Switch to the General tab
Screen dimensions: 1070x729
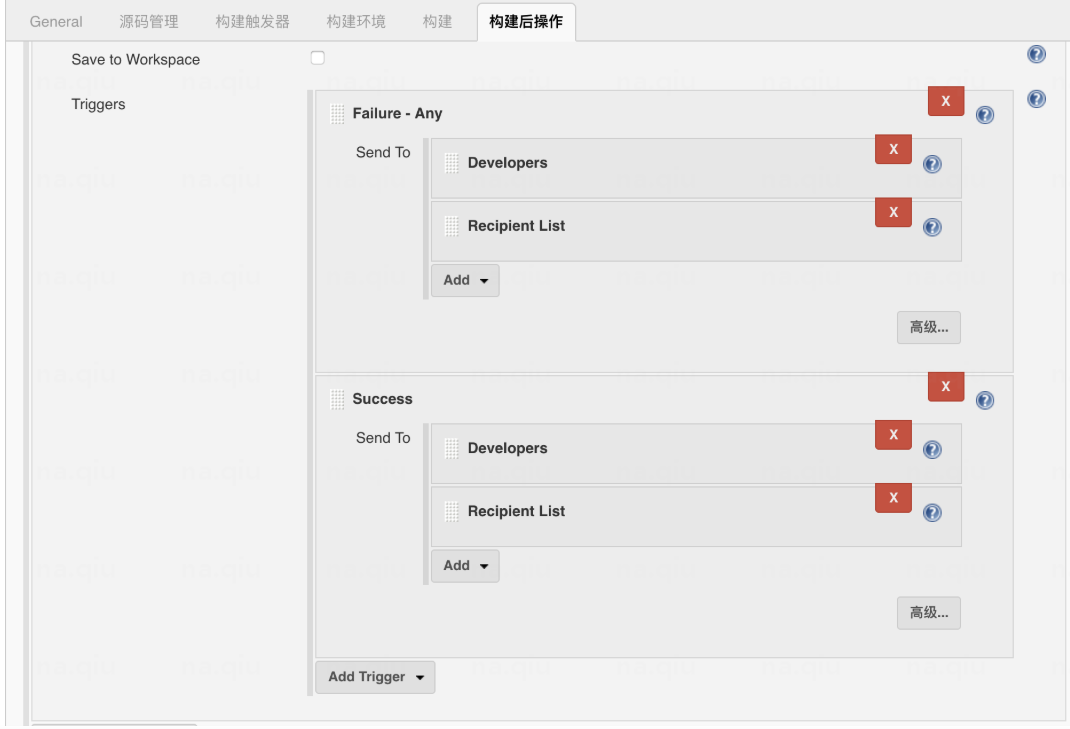56,22
